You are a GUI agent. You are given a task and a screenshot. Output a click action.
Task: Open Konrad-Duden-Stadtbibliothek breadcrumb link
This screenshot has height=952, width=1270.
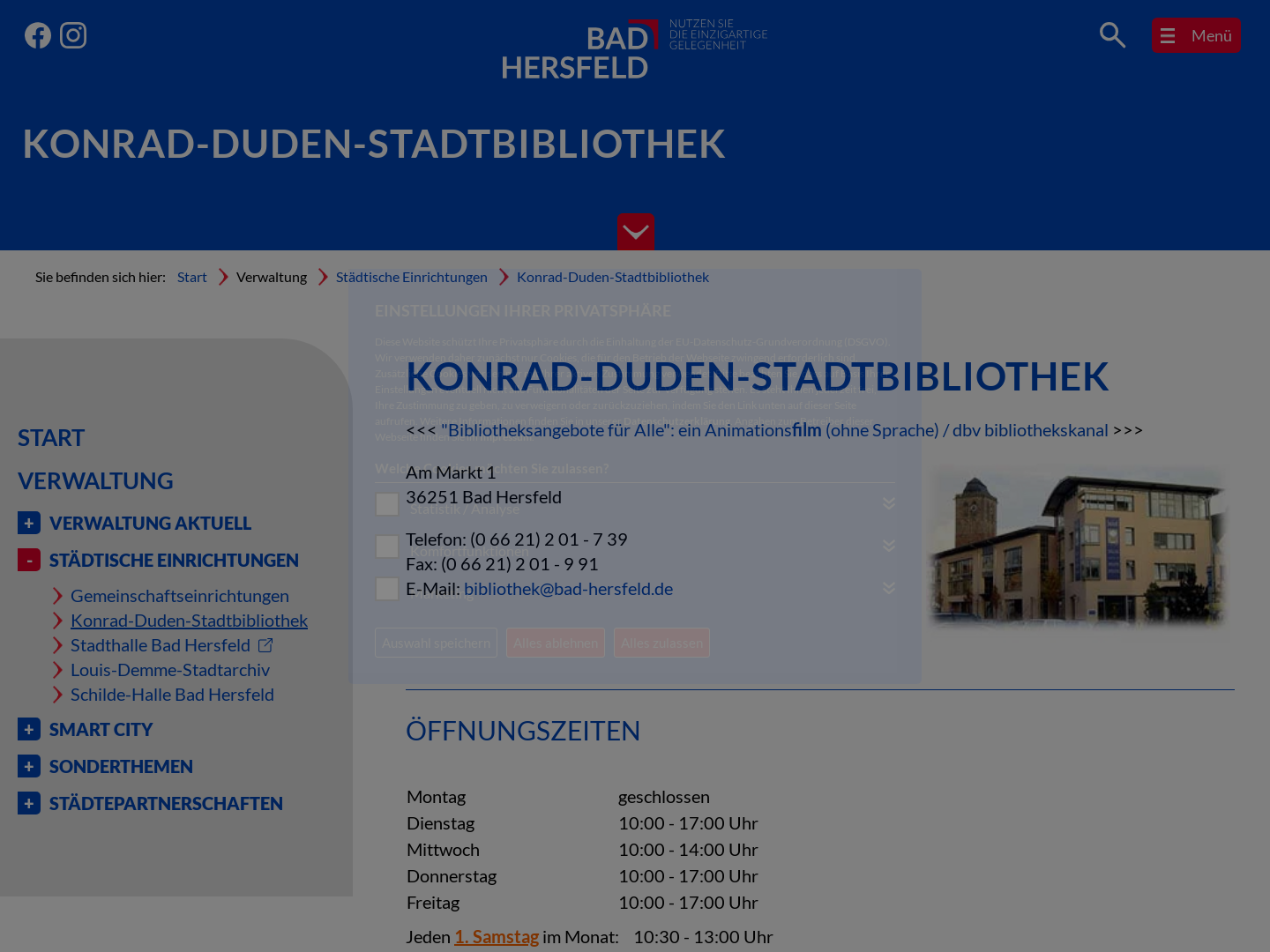[x=613, y=277]
